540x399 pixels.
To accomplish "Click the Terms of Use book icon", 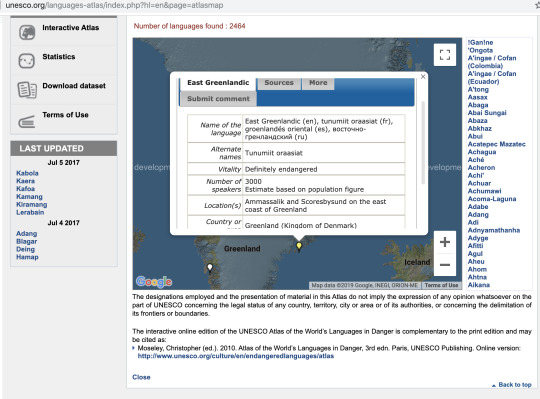I will [27, 122].
